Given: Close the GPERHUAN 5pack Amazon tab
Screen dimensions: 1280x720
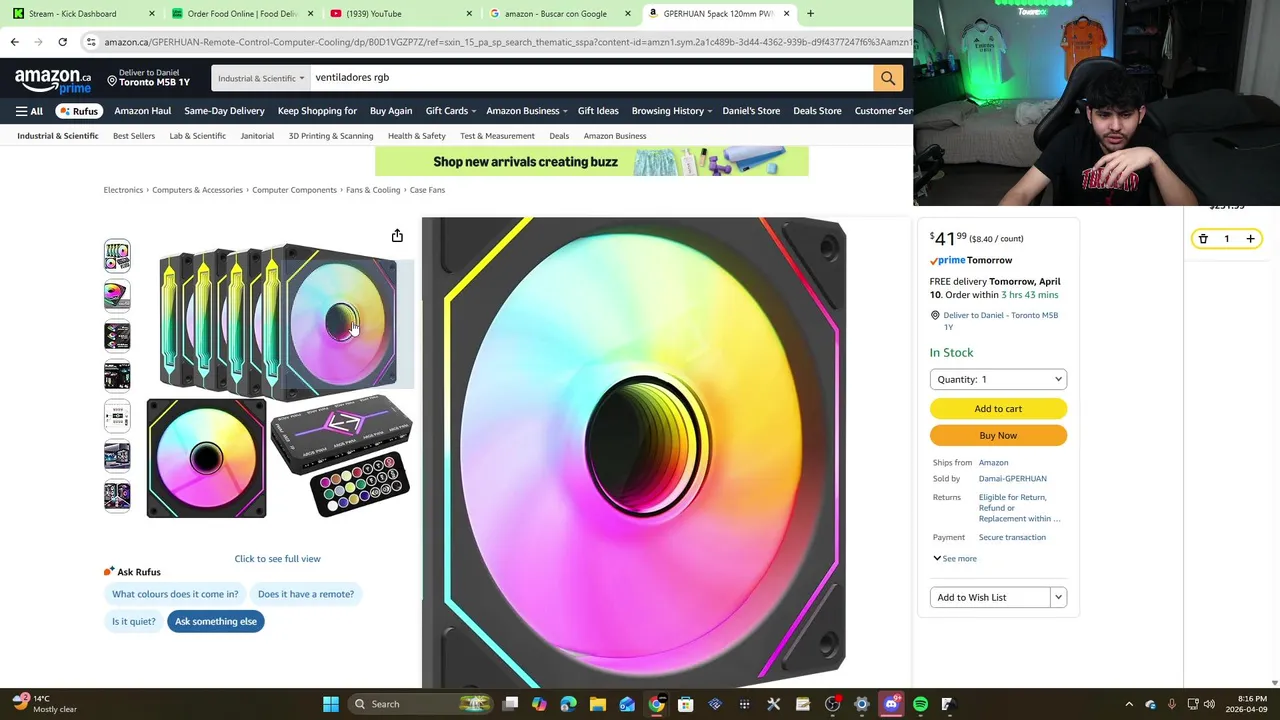Looking at the screenshot, I should coord(786,14).
